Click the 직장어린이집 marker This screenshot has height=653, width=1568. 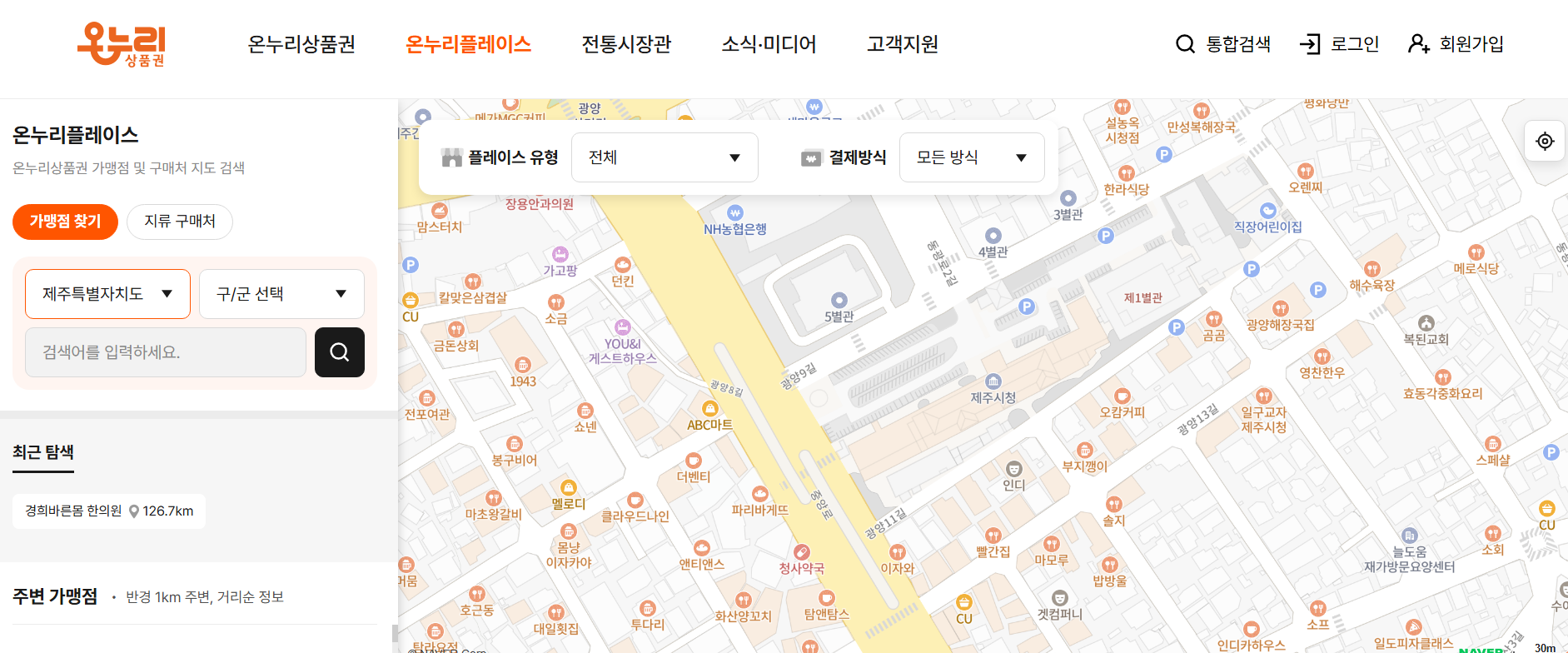1268,211
